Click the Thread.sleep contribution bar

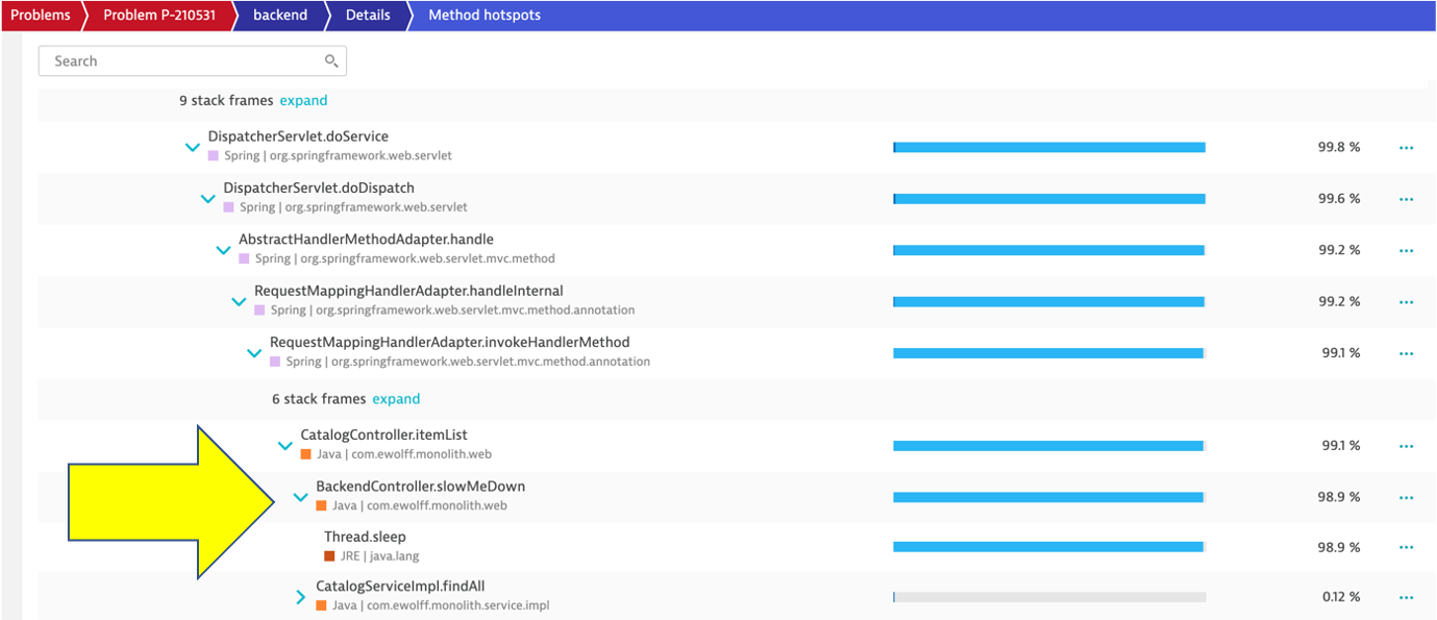click(1048, 547)
